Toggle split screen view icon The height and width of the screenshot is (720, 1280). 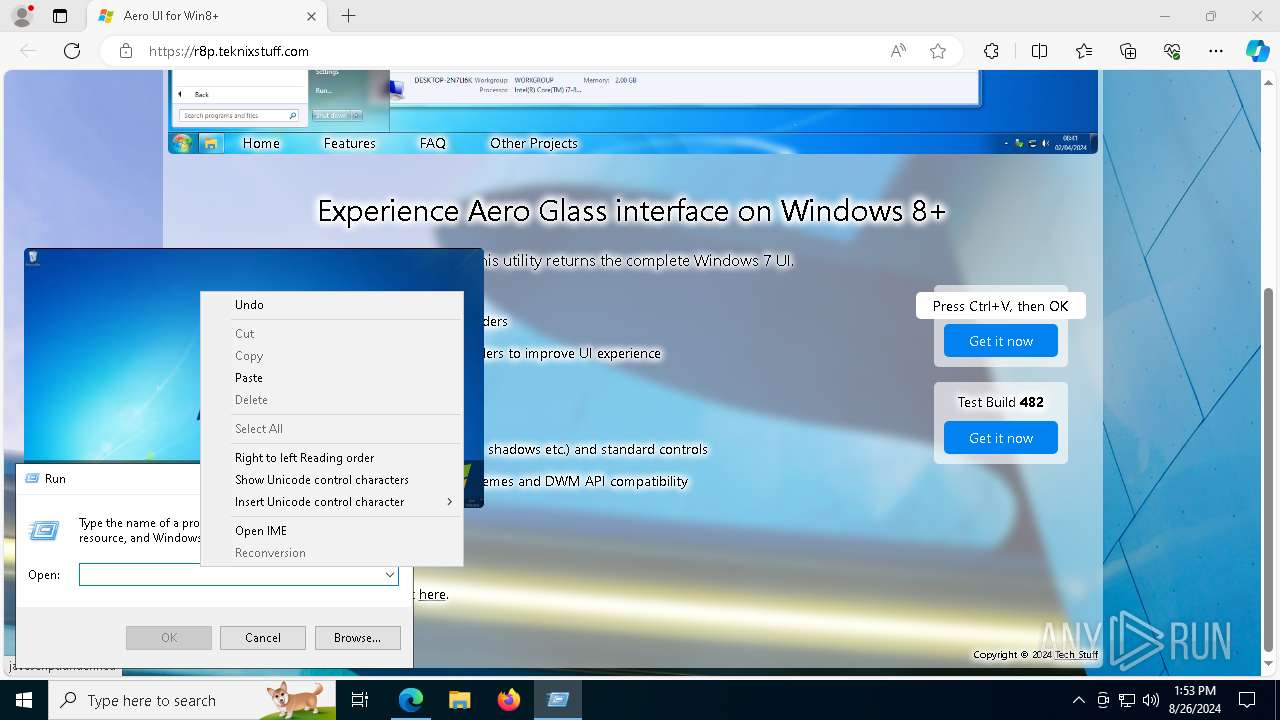coord(1039,51)
